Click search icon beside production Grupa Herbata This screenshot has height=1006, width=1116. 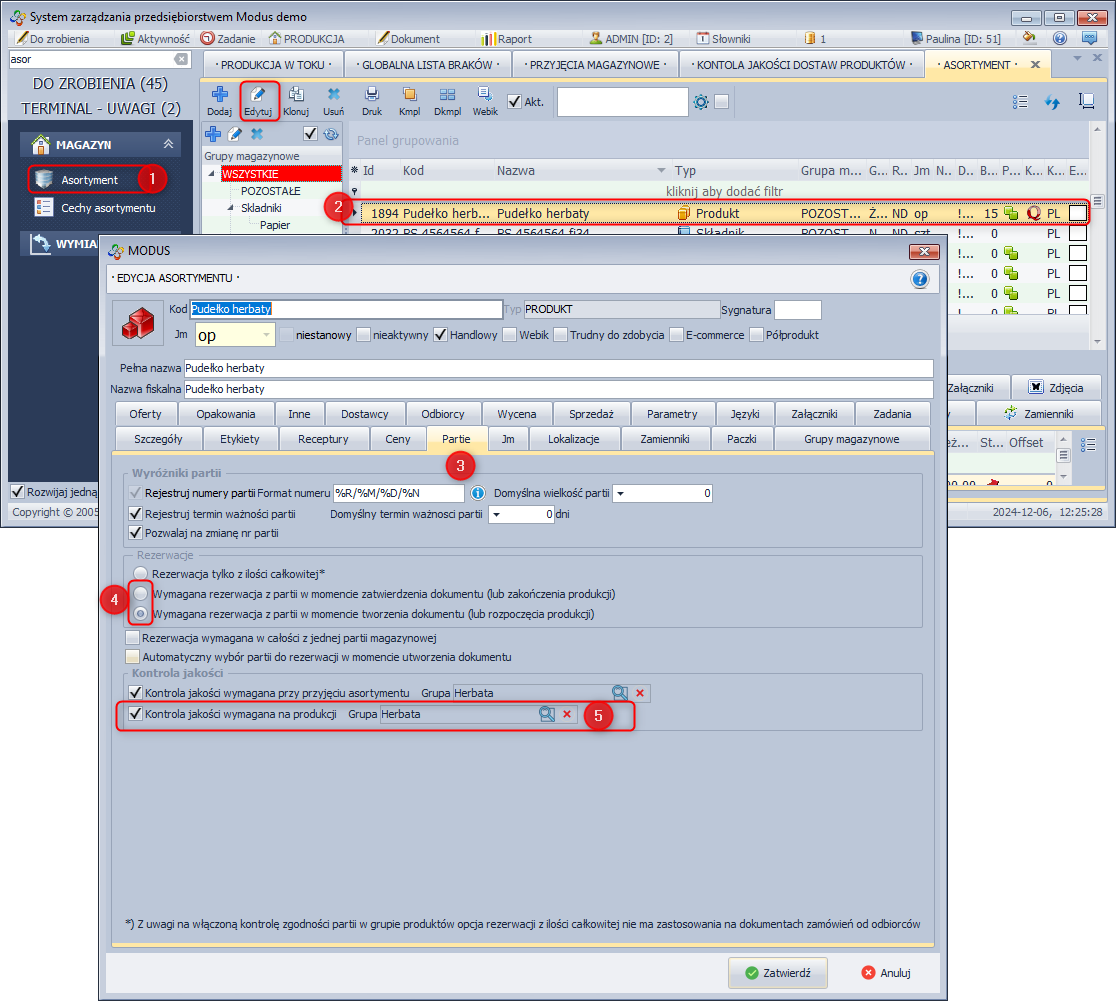(546, 714)
